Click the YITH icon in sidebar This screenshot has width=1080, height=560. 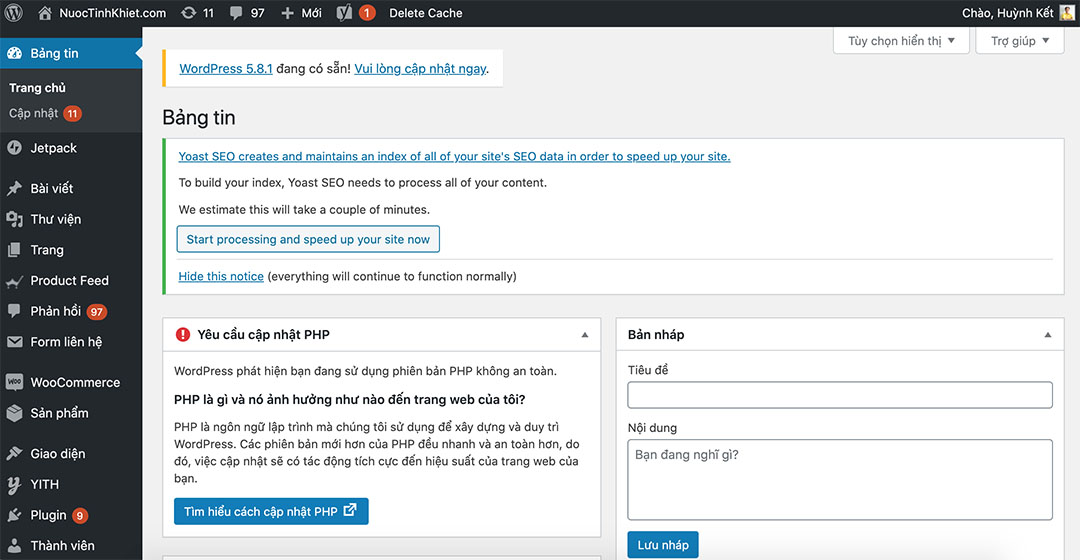[x=14, y=484]
